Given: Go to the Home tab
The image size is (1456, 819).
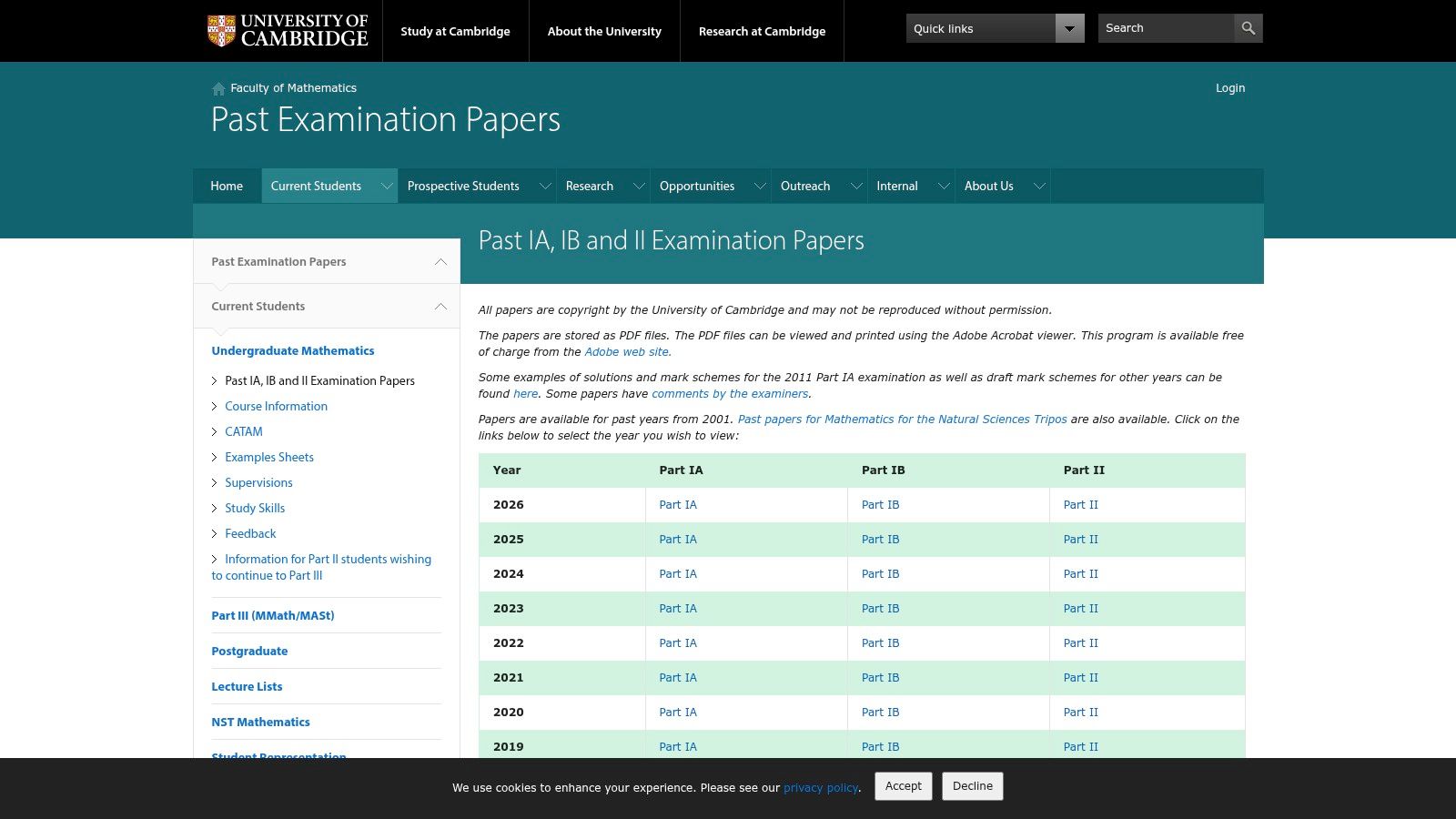Looking at the screenshot, I should coord(227,186).
